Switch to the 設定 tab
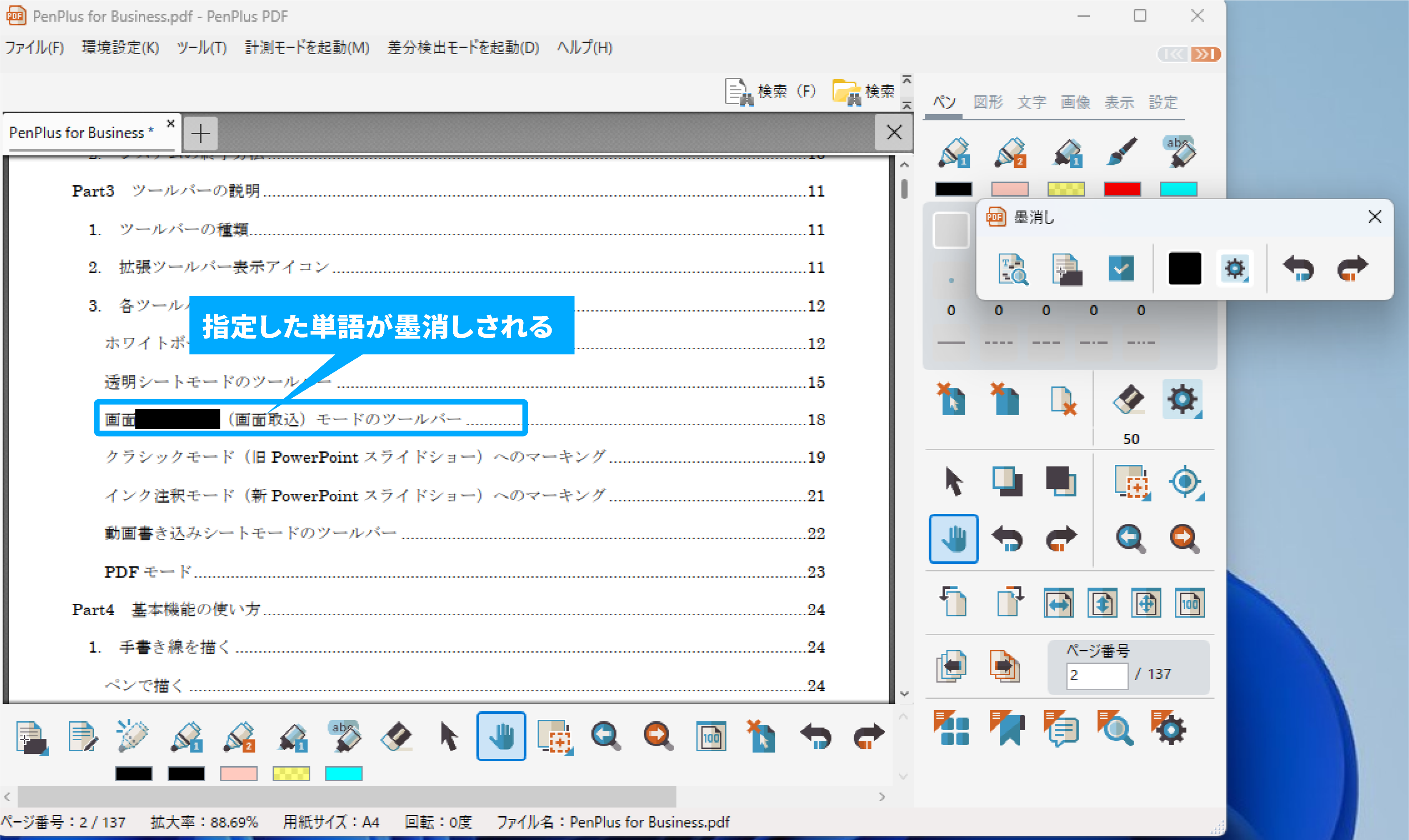Screen dimensions: 1409x840 click(1163, 102)
